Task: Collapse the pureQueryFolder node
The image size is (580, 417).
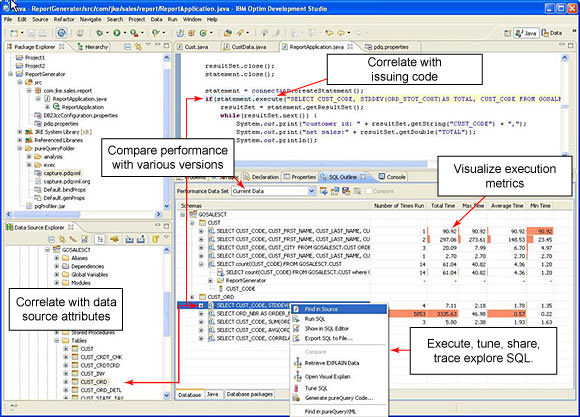Action: tap(20, 148)
